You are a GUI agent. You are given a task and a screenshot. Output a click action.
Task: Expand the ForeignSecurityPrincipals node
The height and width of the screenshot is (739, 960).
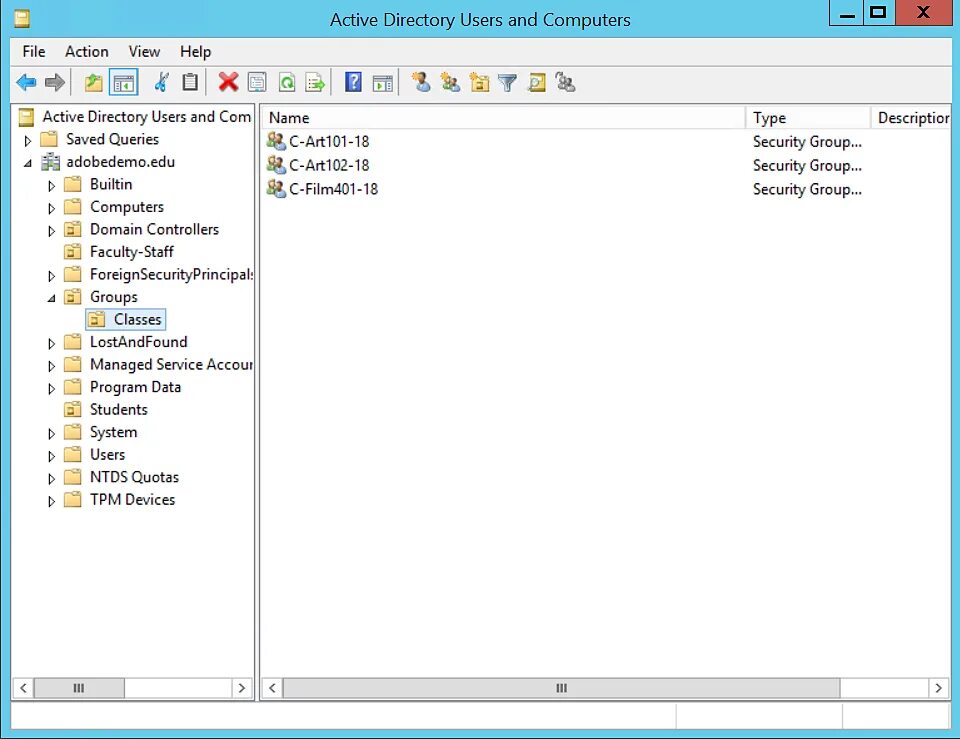51,276
